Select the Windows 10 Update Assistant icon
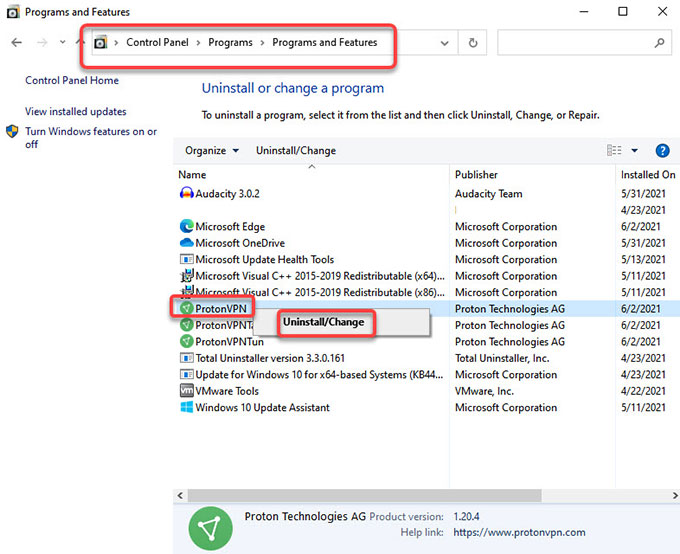The height and width of the screenshot is (554, 680). (186, 407)
